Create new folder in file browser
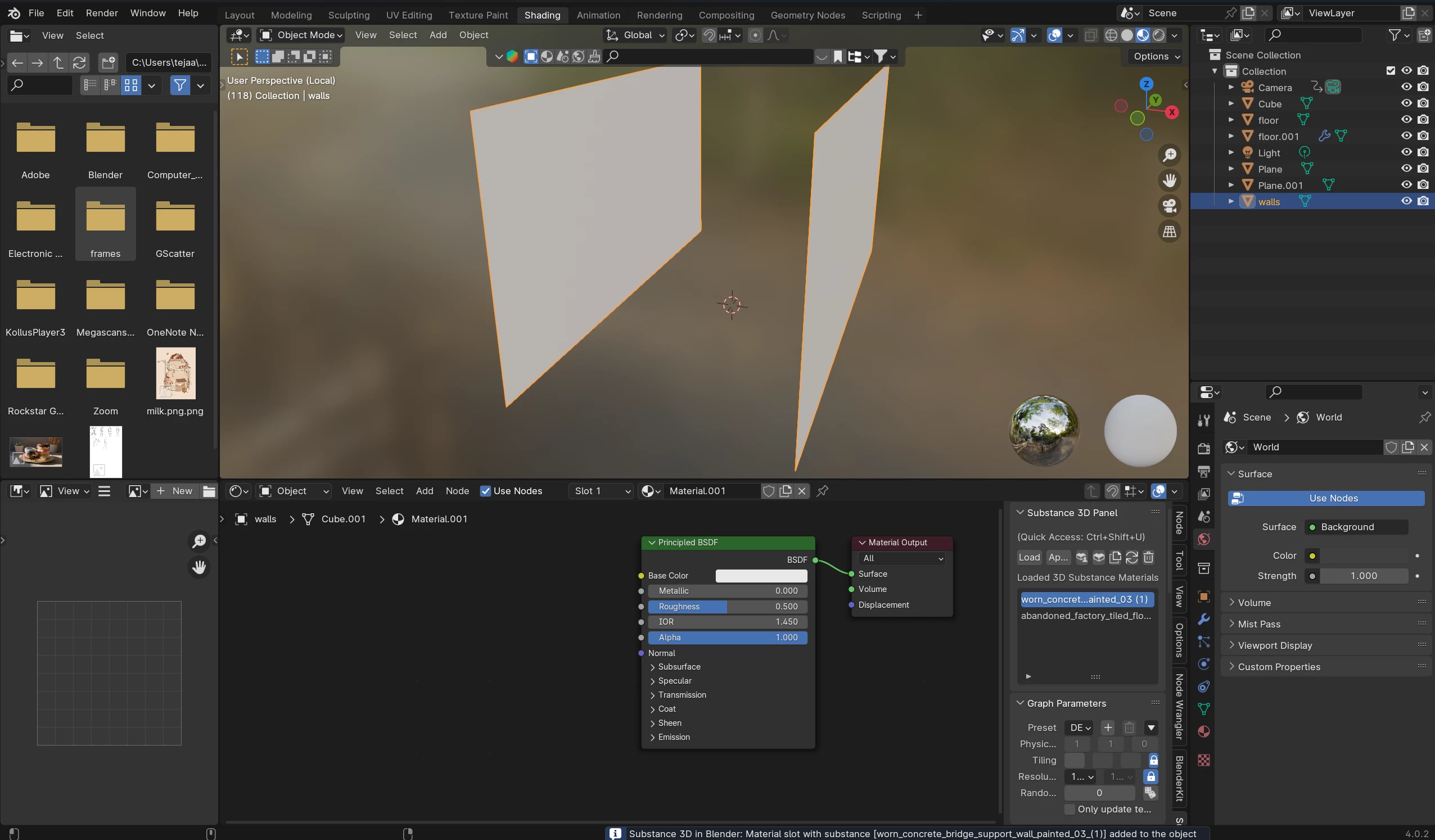Viewport: 1435px width, 840px height. [x=108, y=62]
